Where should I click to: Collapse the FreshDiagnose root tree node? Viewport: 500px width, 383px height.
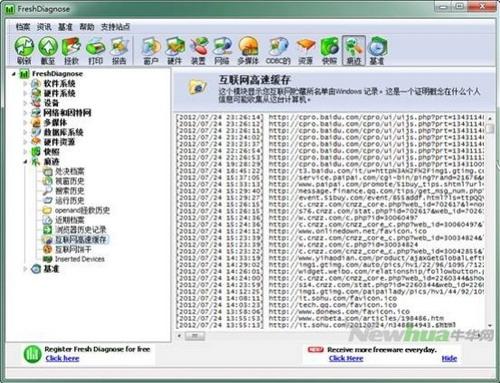[13, 74]
